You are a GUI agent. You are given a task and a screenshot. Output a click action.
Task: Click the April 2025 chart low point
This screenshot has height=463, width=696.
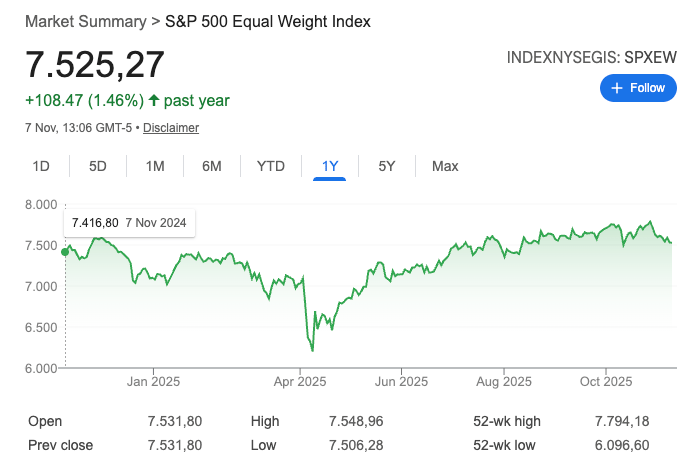(x=313, y=350)
